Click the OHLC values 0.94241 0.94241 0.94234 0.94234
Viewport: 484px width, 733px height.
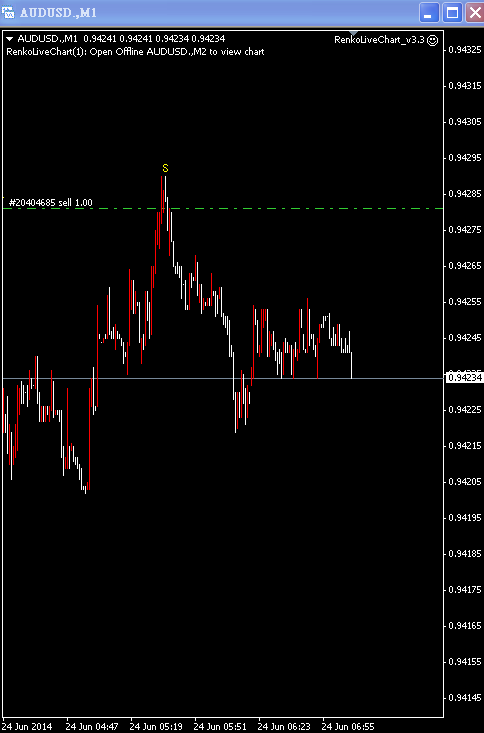click(154, 39)
